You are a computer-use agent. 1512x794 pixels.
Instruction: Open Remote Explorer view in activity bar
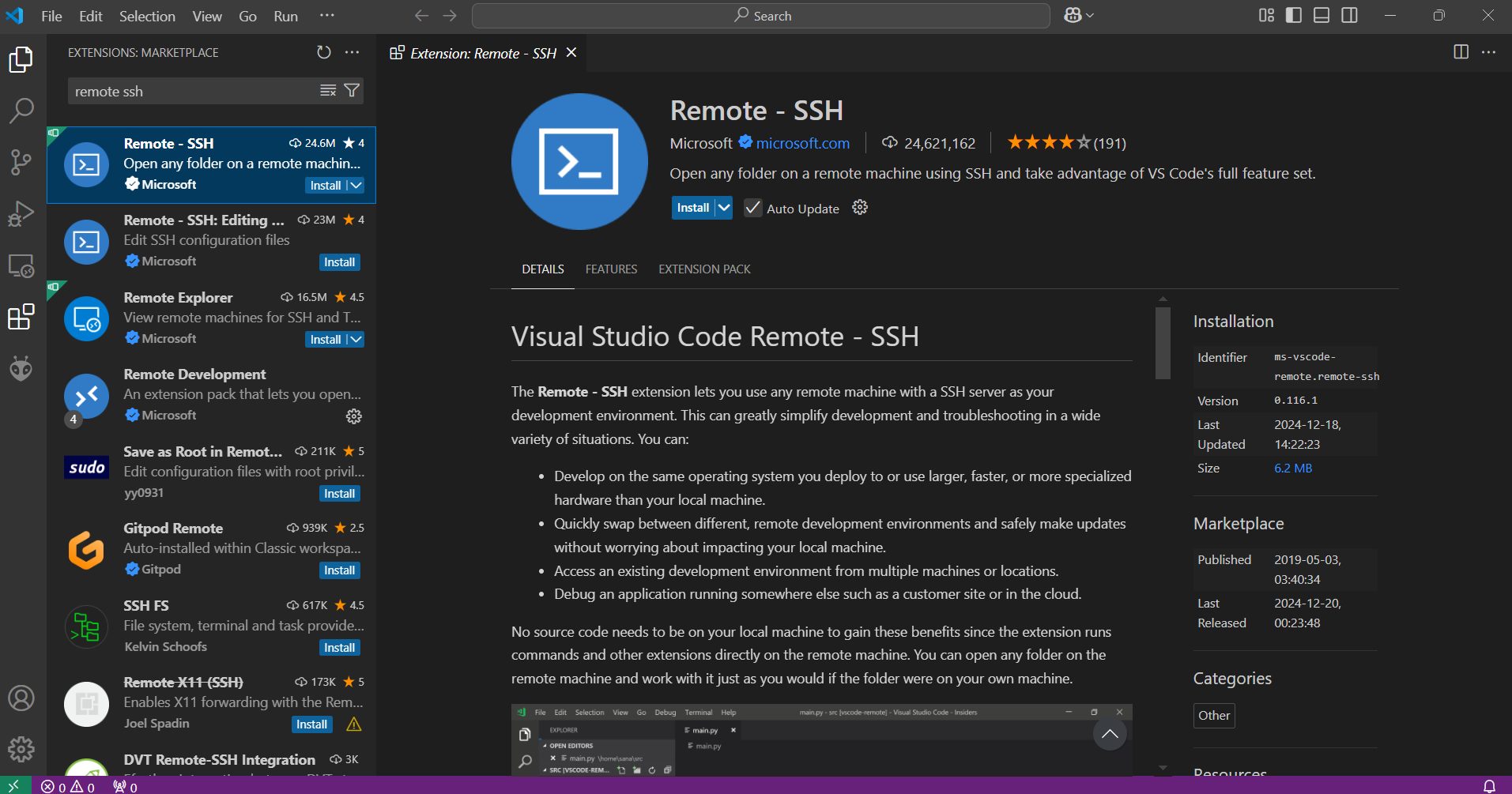(21, 265)
